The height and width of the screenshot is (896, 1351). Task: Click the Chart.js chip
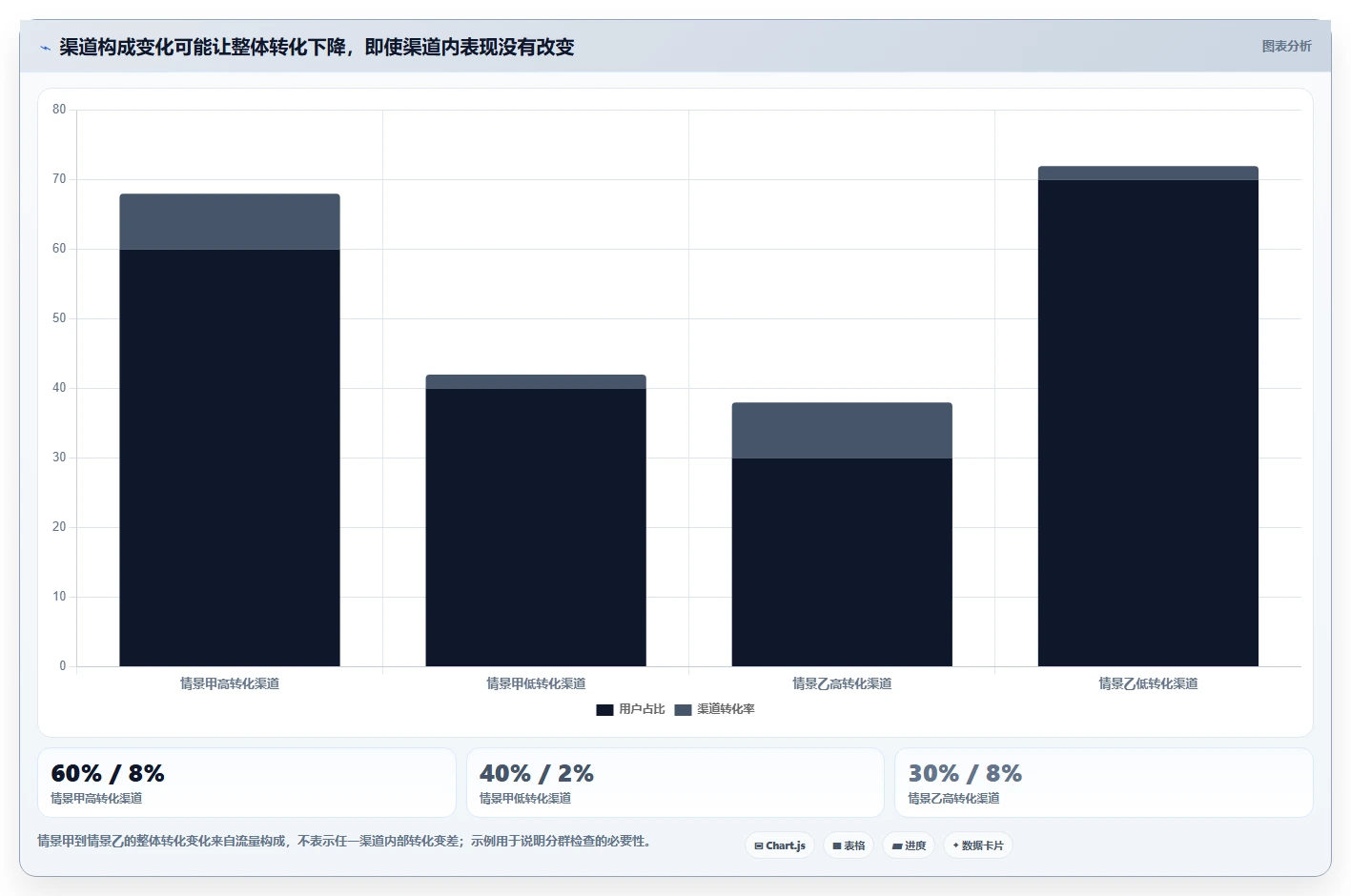[x=780, y=845]
